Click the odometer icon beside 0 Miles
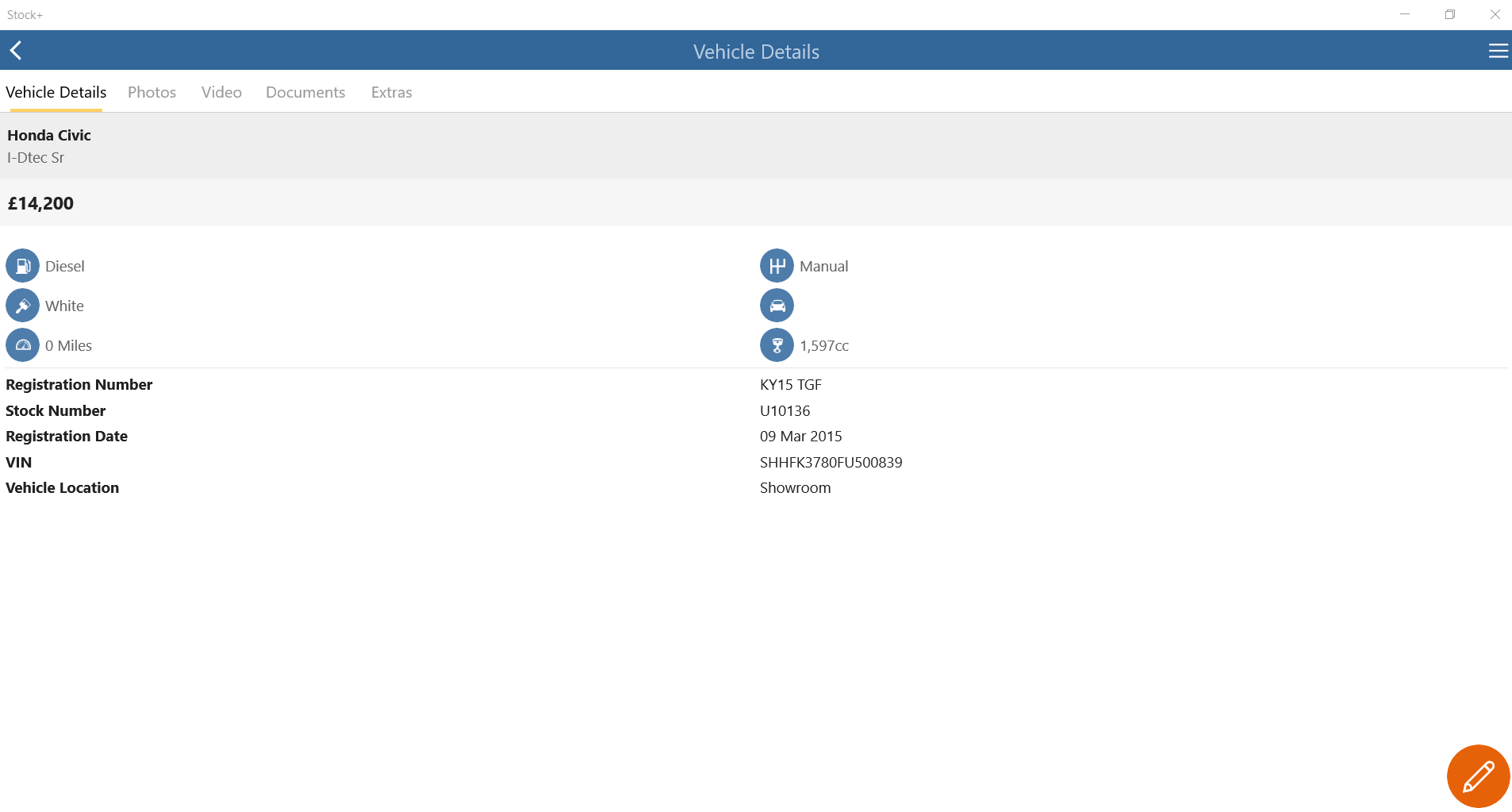Viewport: 1512px width, 812px height. 22,345
